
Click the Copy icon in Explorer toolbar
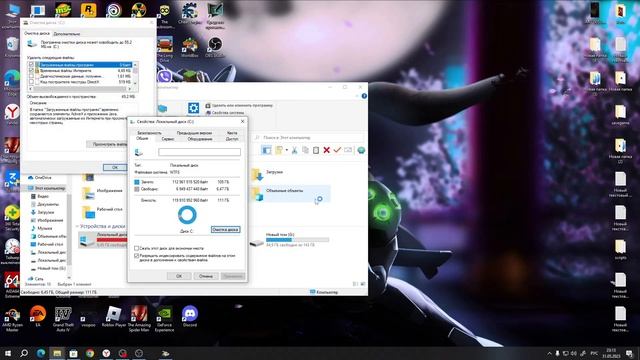[305, 150]
